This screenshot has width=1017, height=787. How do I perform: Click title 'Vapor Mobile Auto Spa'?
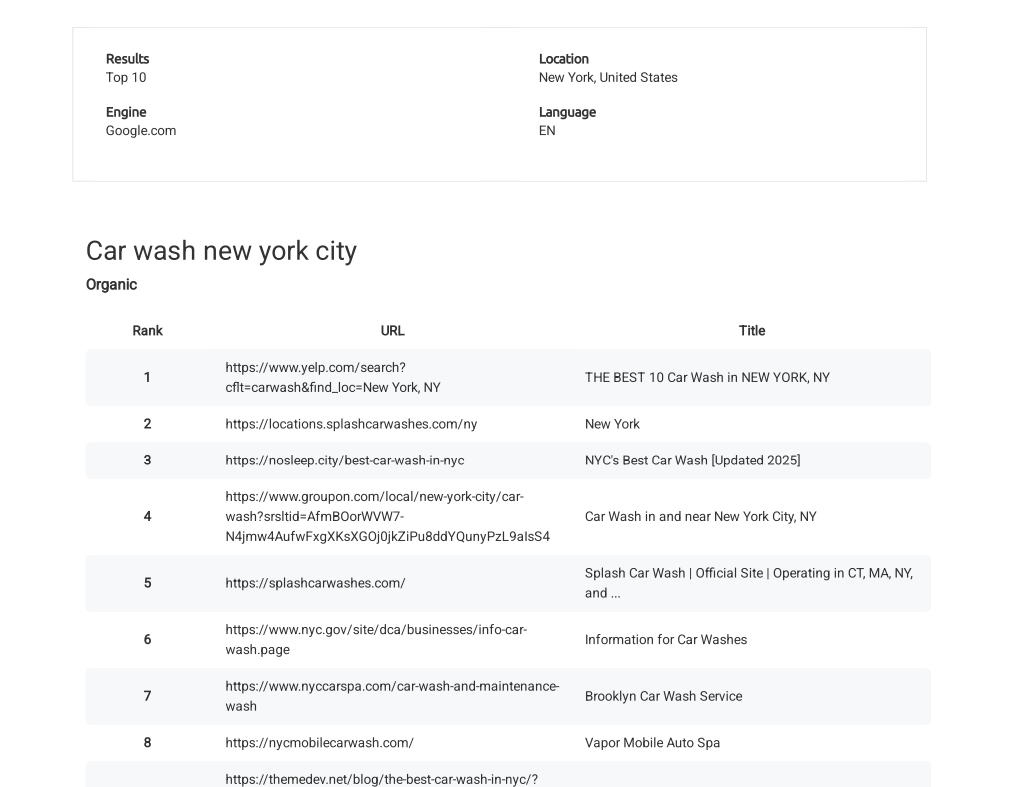pyautogui.click(x=652, y=743)
